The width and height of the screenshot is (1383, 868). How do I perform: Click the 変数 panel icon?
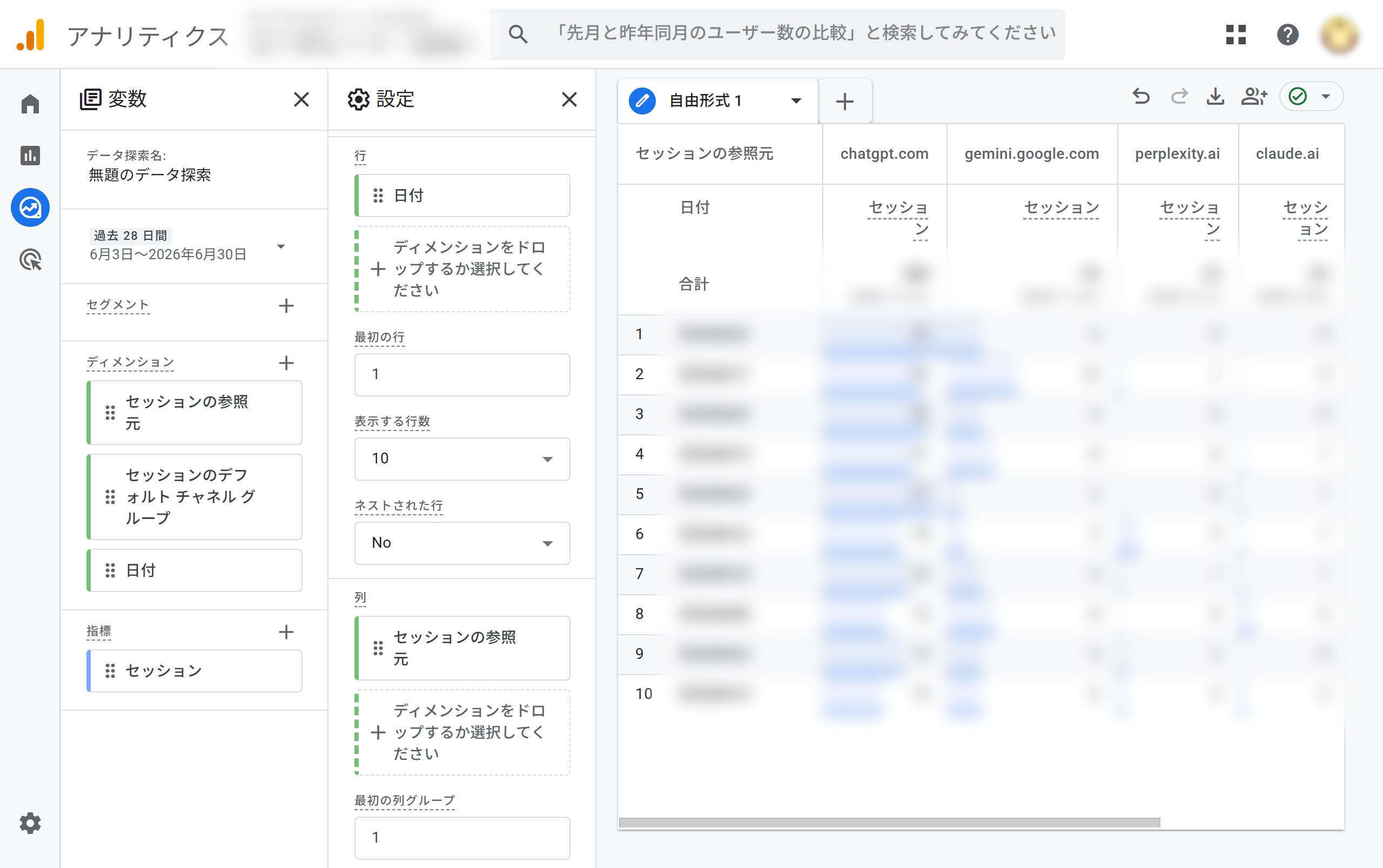click(90, 99)
